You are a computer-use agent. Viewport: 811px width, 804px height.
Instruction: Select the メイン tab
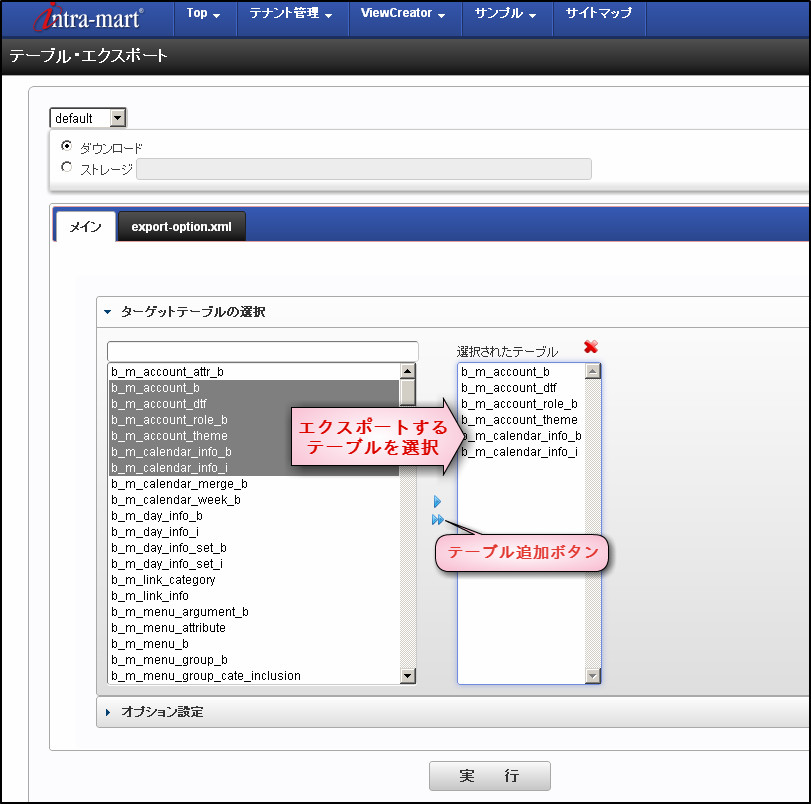pyautogui.click(x=84, y=226)
